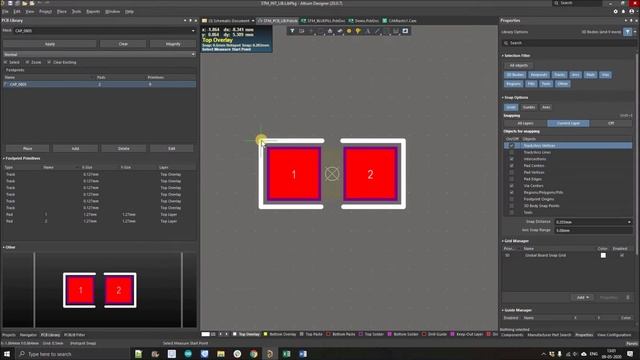Toggle Pad Vertices snapping checkbox
The image size is (640, 360).
(511, 172)
